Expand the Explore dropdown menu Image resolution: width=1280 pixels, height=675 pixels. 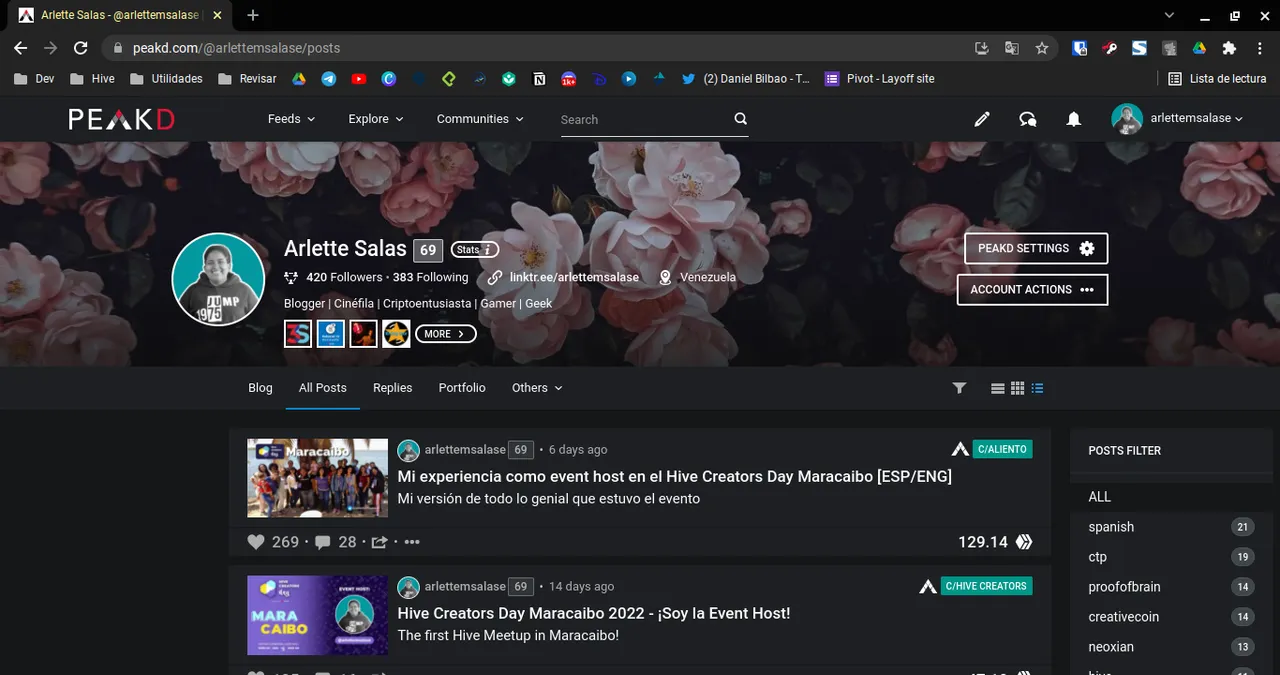376,119
